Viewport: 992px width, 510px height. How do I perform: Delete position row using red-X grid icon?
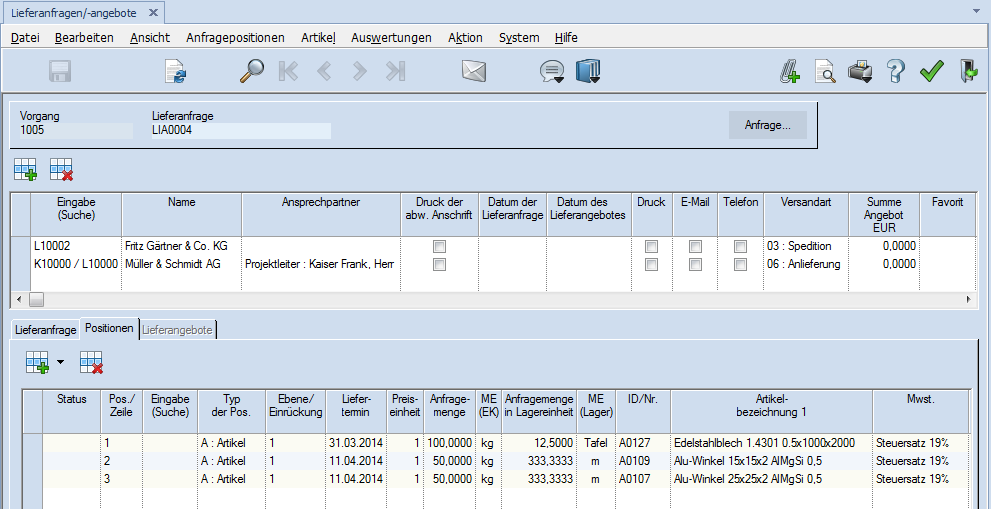(x=92, y=363)
